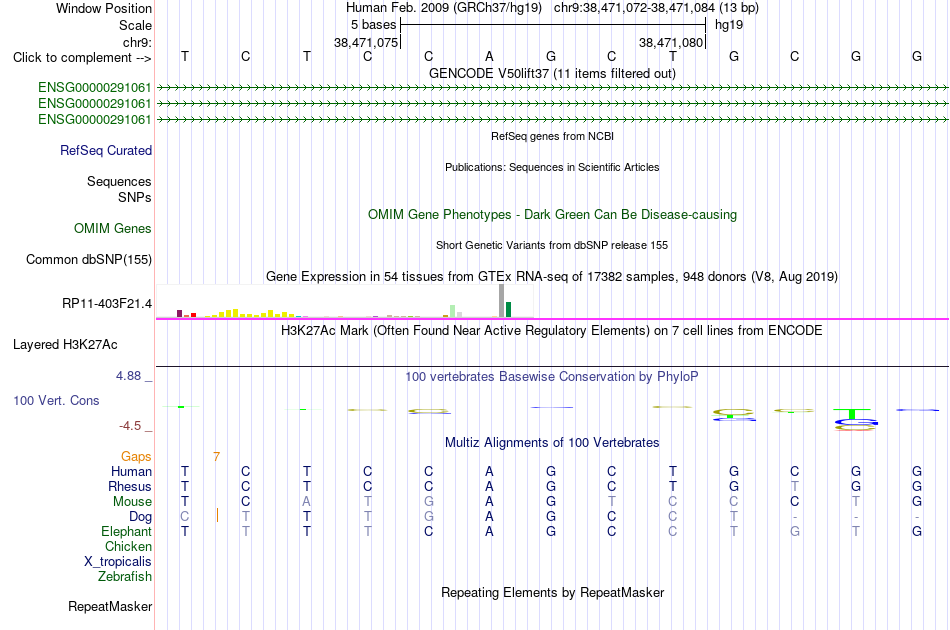Click the '5 bases' scale text
The image size is (950, 630).
coord(373,25)
